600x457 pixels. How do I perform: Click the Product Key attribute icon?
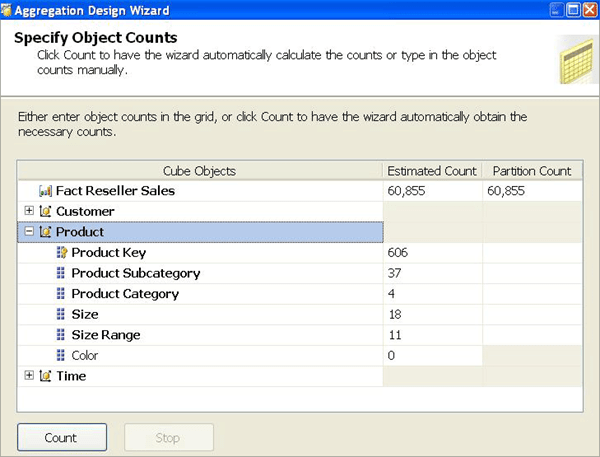point(61,253)
